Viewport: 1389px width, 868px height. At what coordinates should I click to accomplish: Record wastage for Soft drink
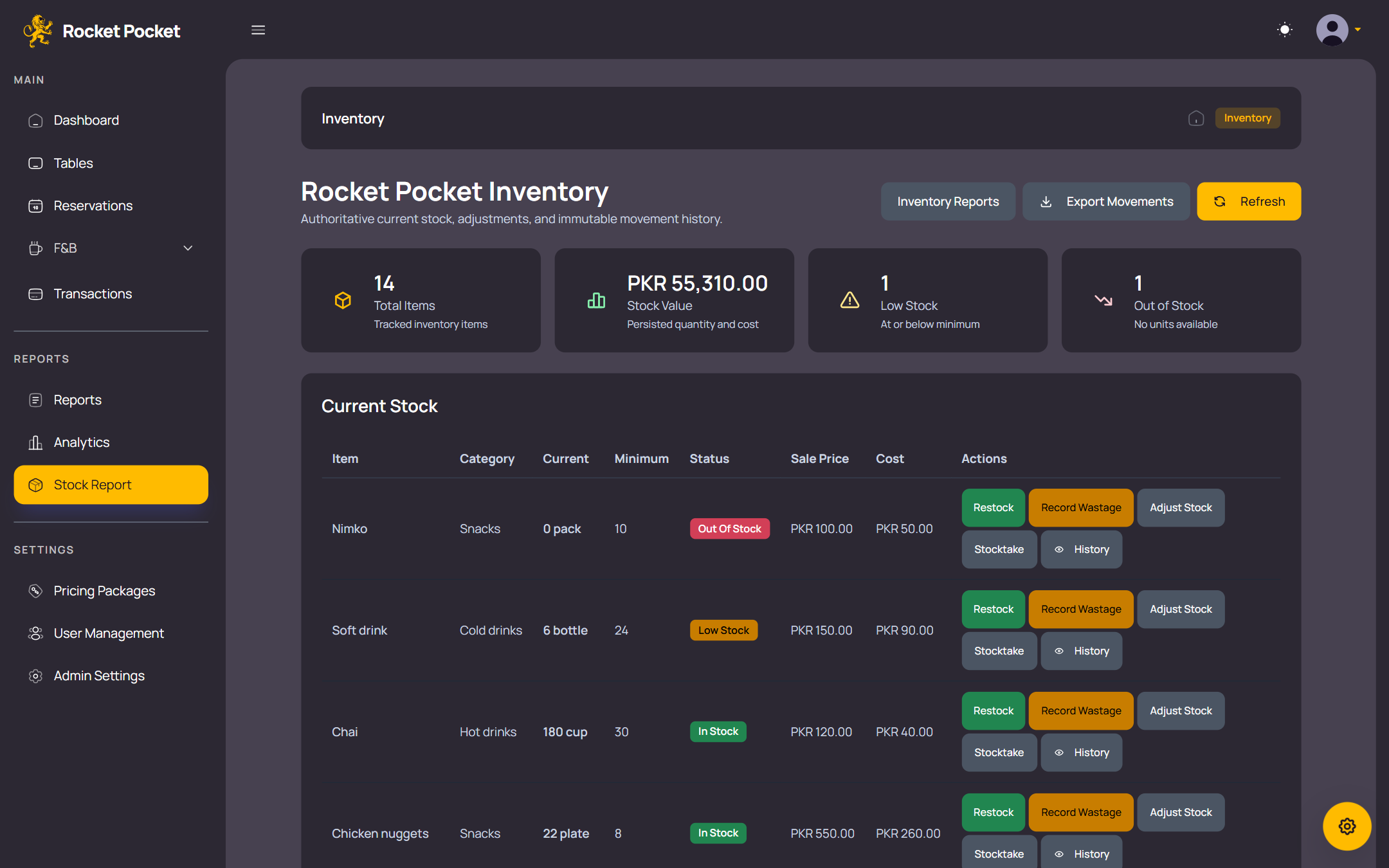pos(1081,610)
